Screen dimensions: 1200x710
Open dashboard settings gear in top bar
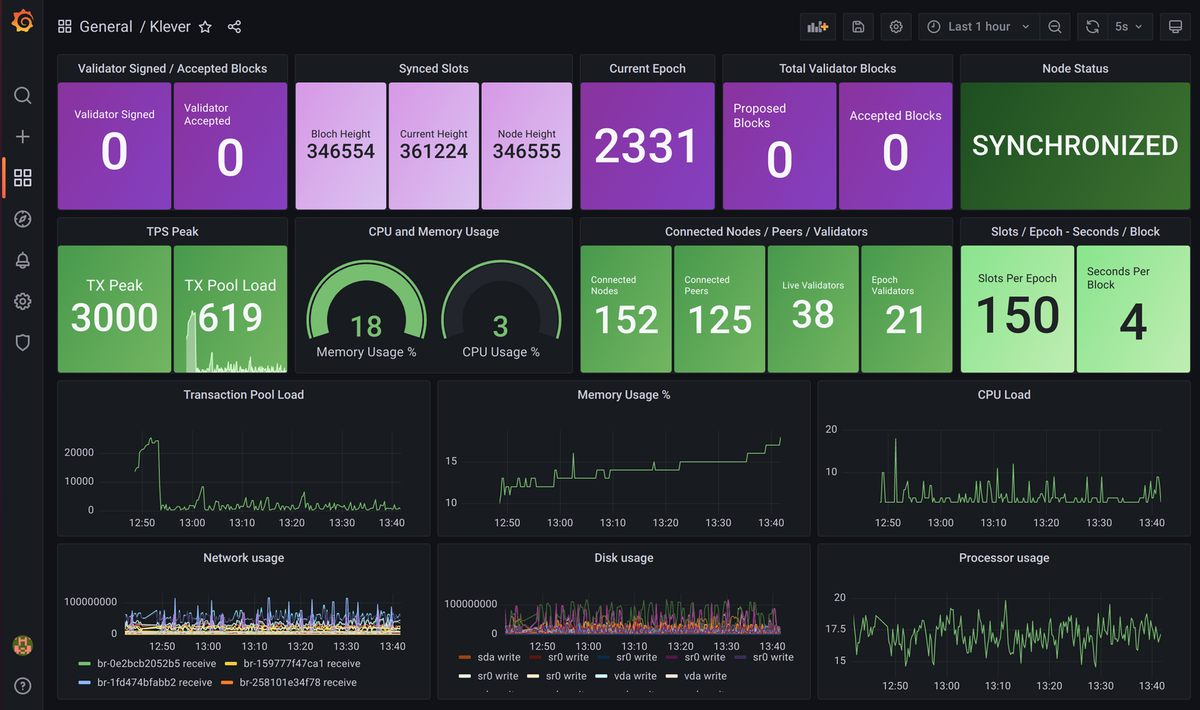[x=896, y=27]
